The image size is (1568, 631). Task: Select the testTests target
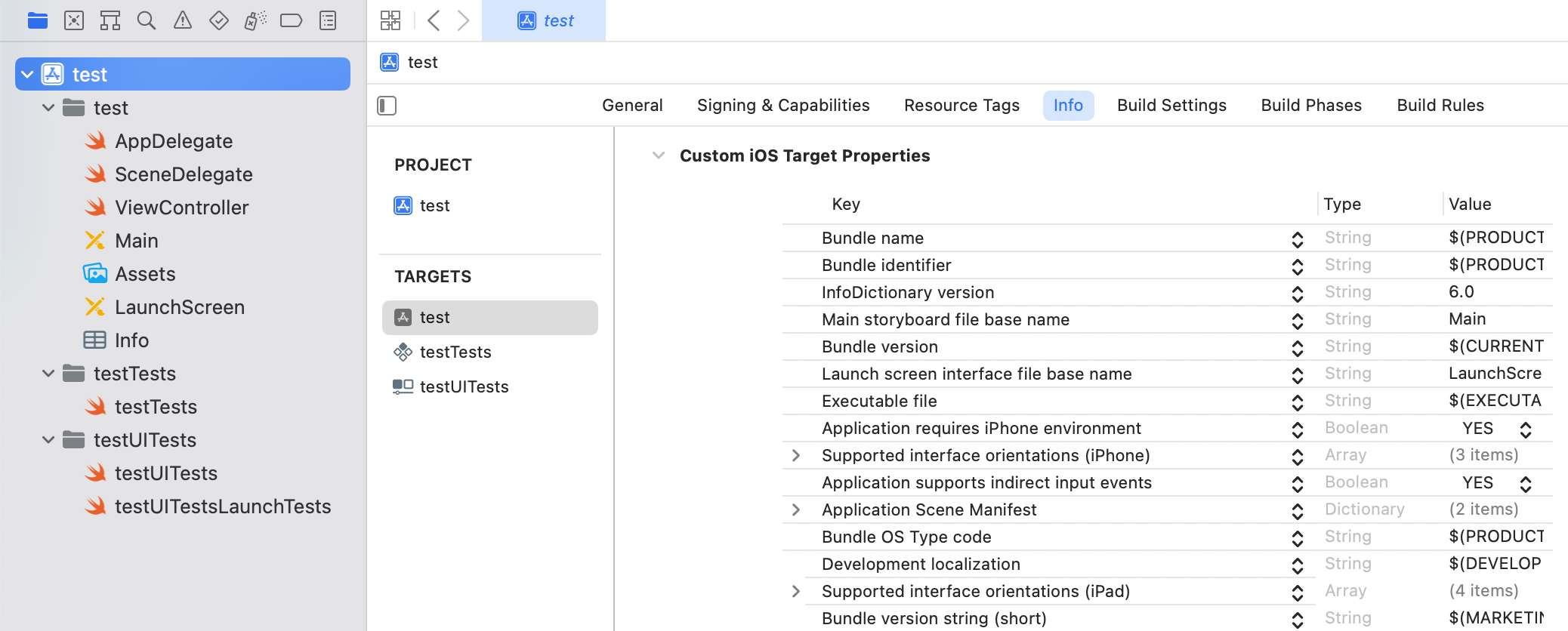tap(455, 352)
